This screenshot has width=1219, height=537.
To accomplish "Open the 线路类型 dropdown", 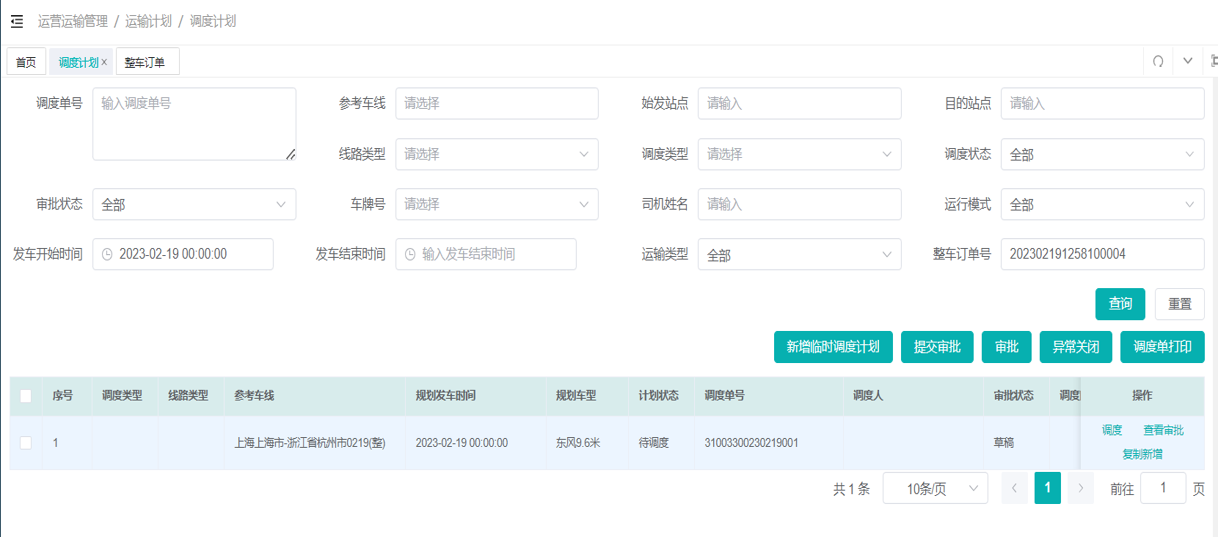I will click(x=497, y=154).
